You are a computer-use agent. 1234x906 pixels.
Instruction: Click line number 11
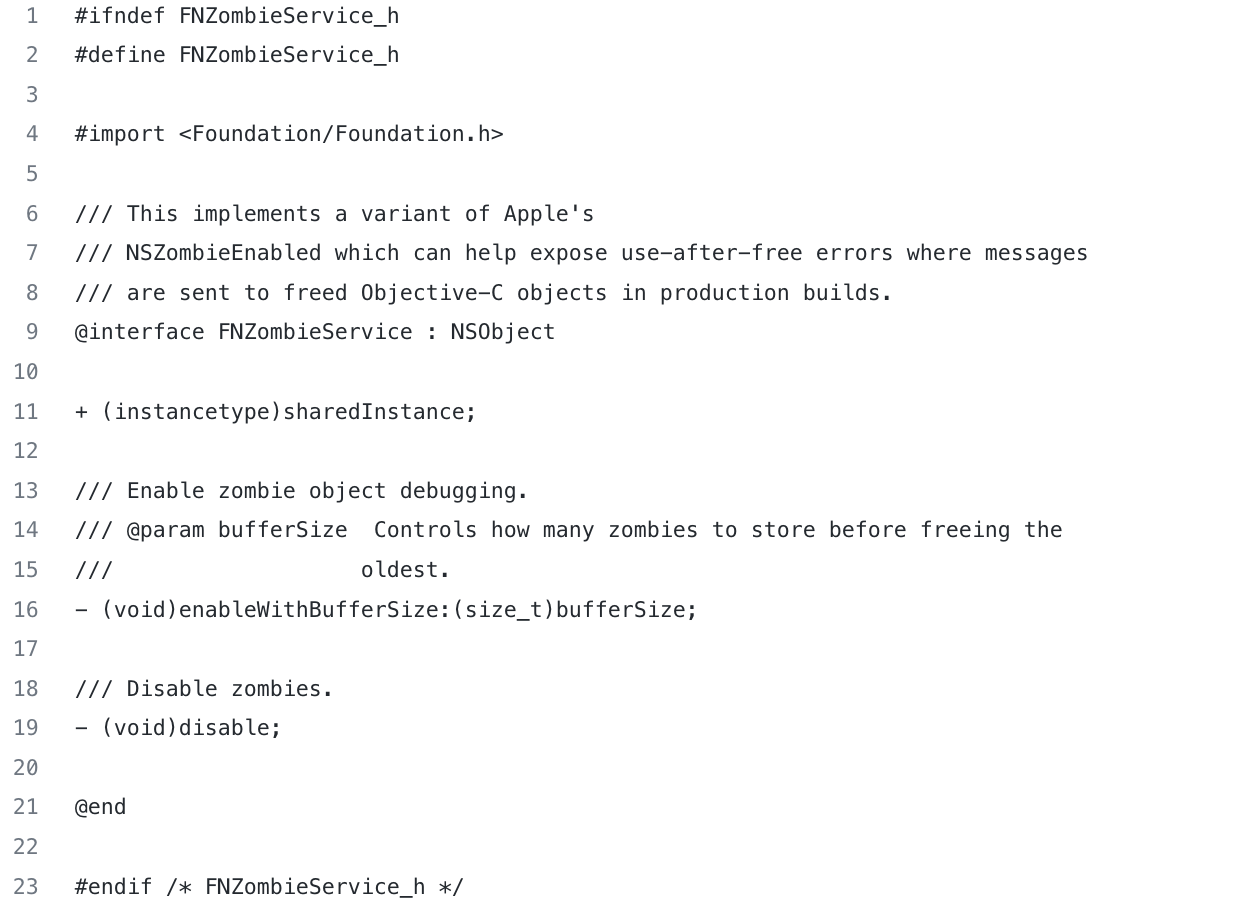click(x=26, y=412)
